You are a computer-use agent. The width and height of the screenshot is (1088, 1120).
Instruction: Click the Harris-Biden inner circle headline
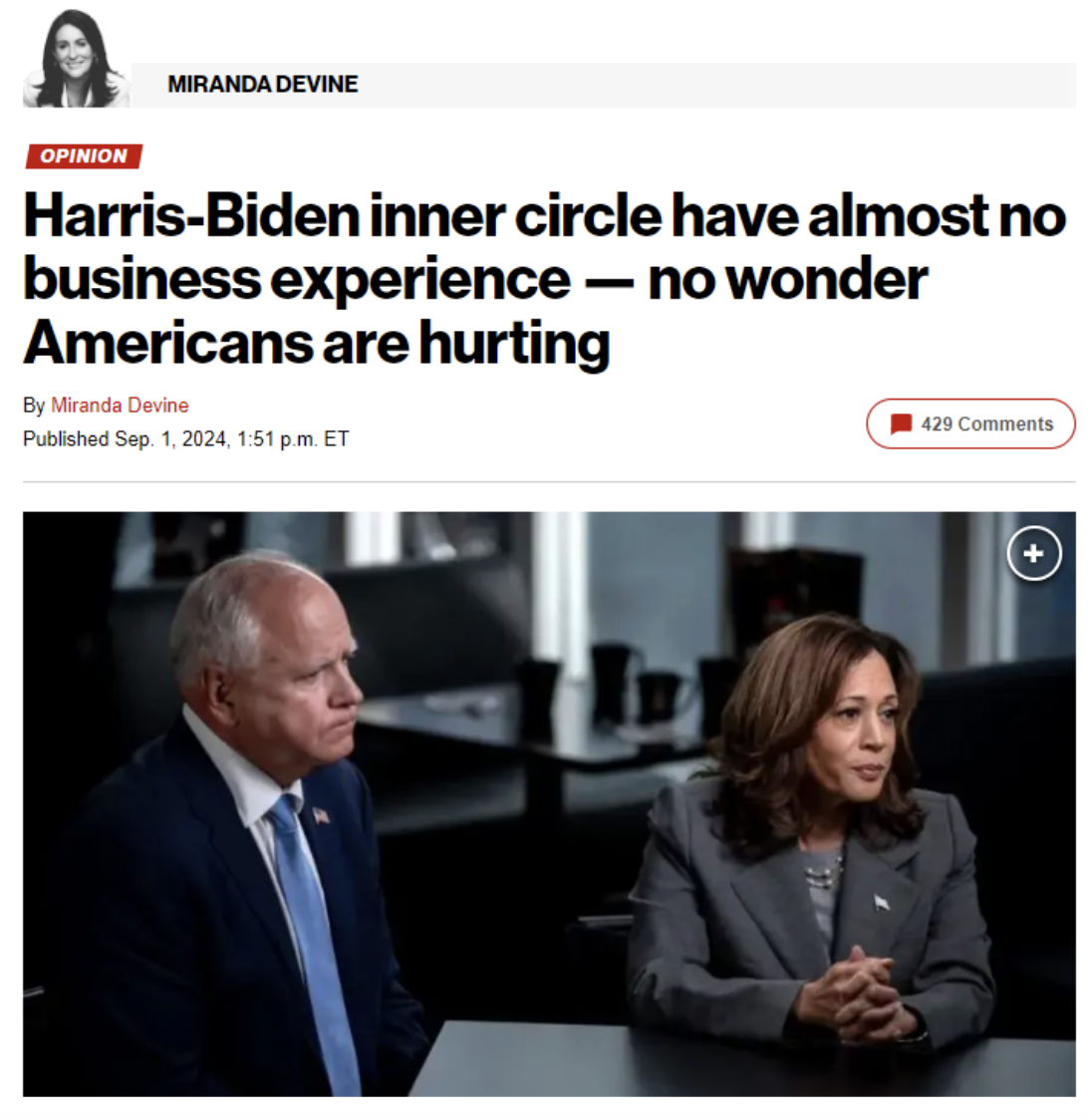[x=545, y=279]
